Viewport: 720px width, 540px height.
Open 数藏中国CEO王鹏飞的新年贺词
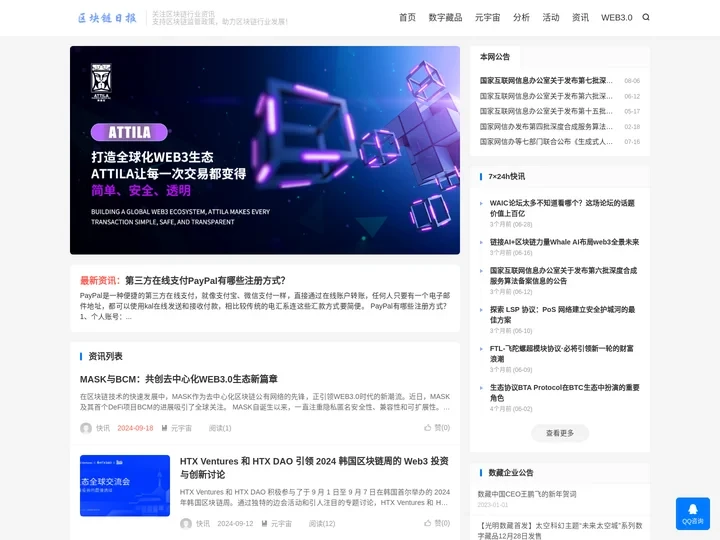pos(527,494)
